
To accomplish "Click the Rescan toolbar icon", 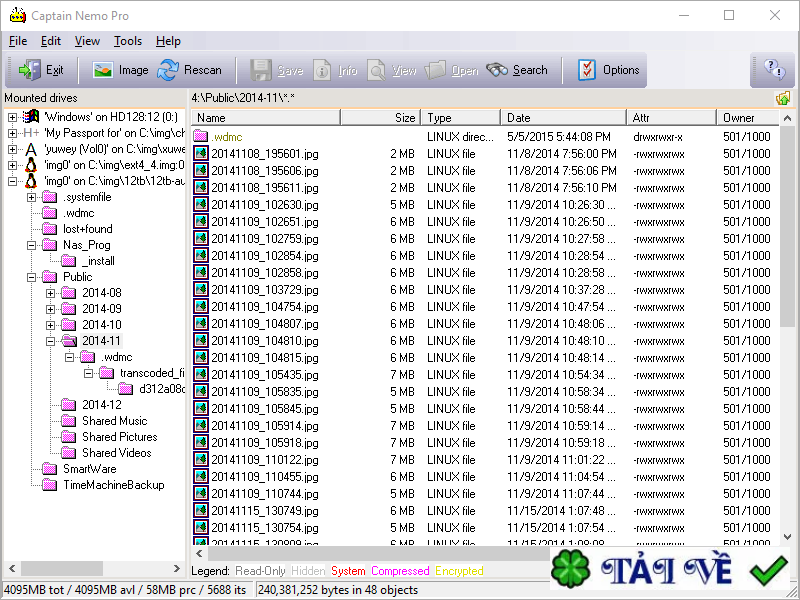I will coord(168,70).
